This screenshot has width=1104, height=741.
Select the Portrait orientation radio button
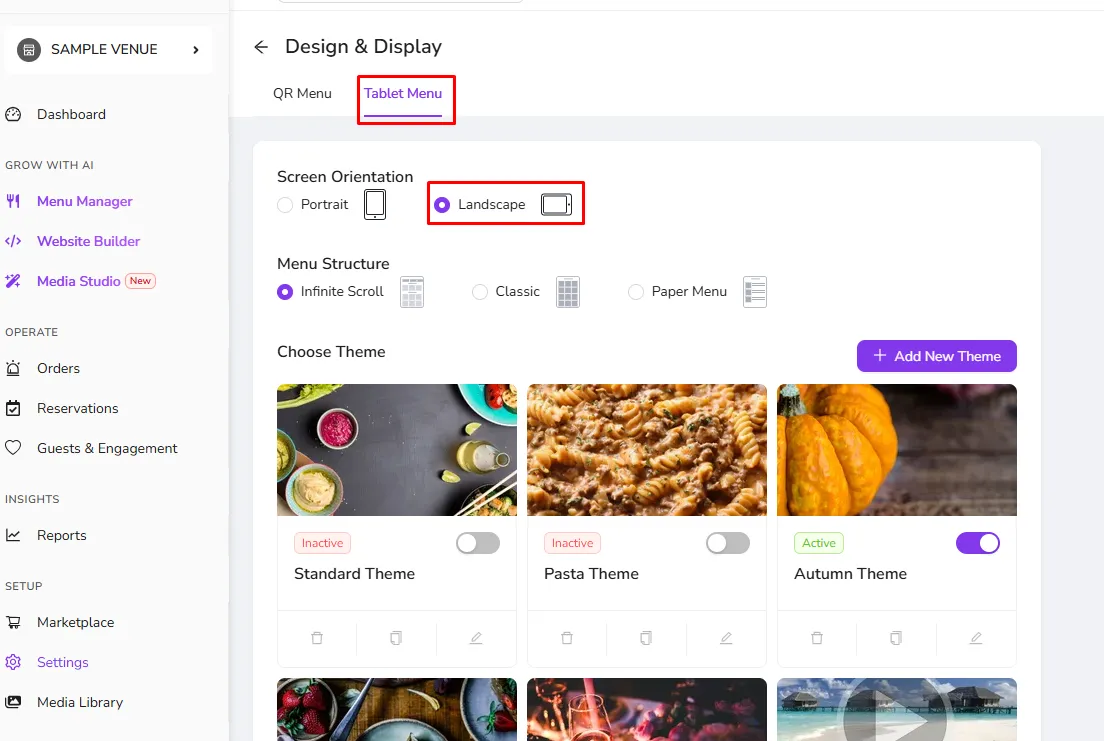pos(285,205)
